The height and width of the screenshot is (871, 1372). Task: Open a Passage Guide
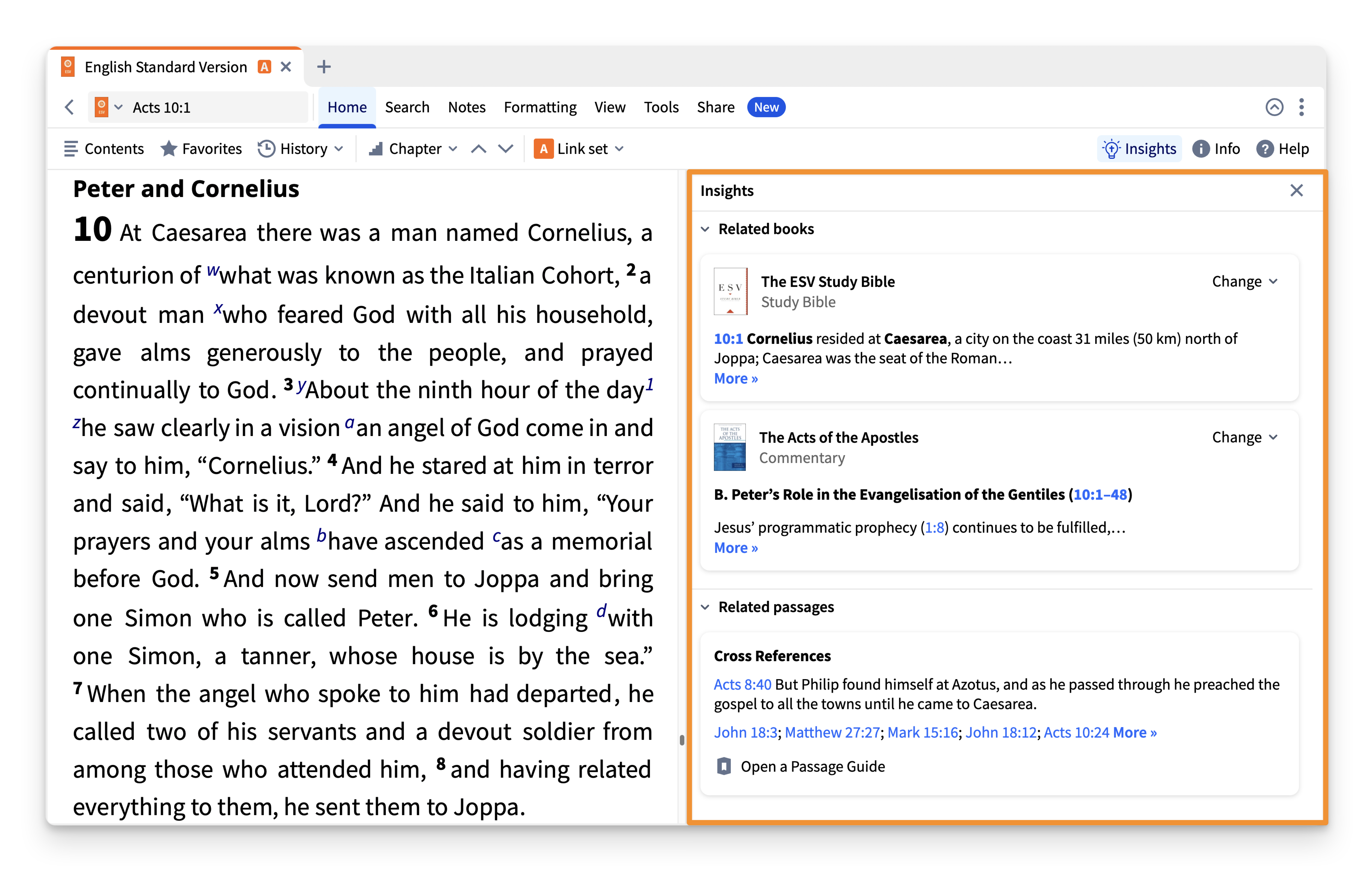800,767
